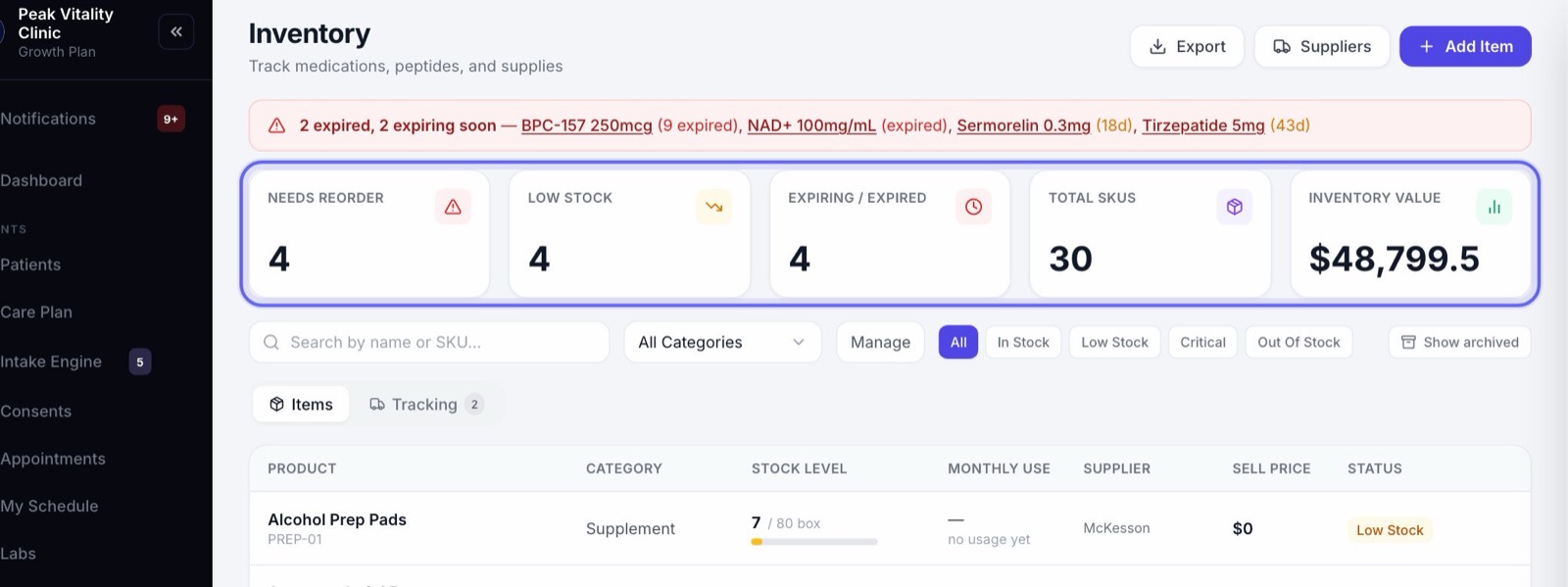Image resolution: width=1568 pixels, height=587 pixels.
Task: Click the Alcohol Prep Pads stock bar
Action: pos(814,541)
